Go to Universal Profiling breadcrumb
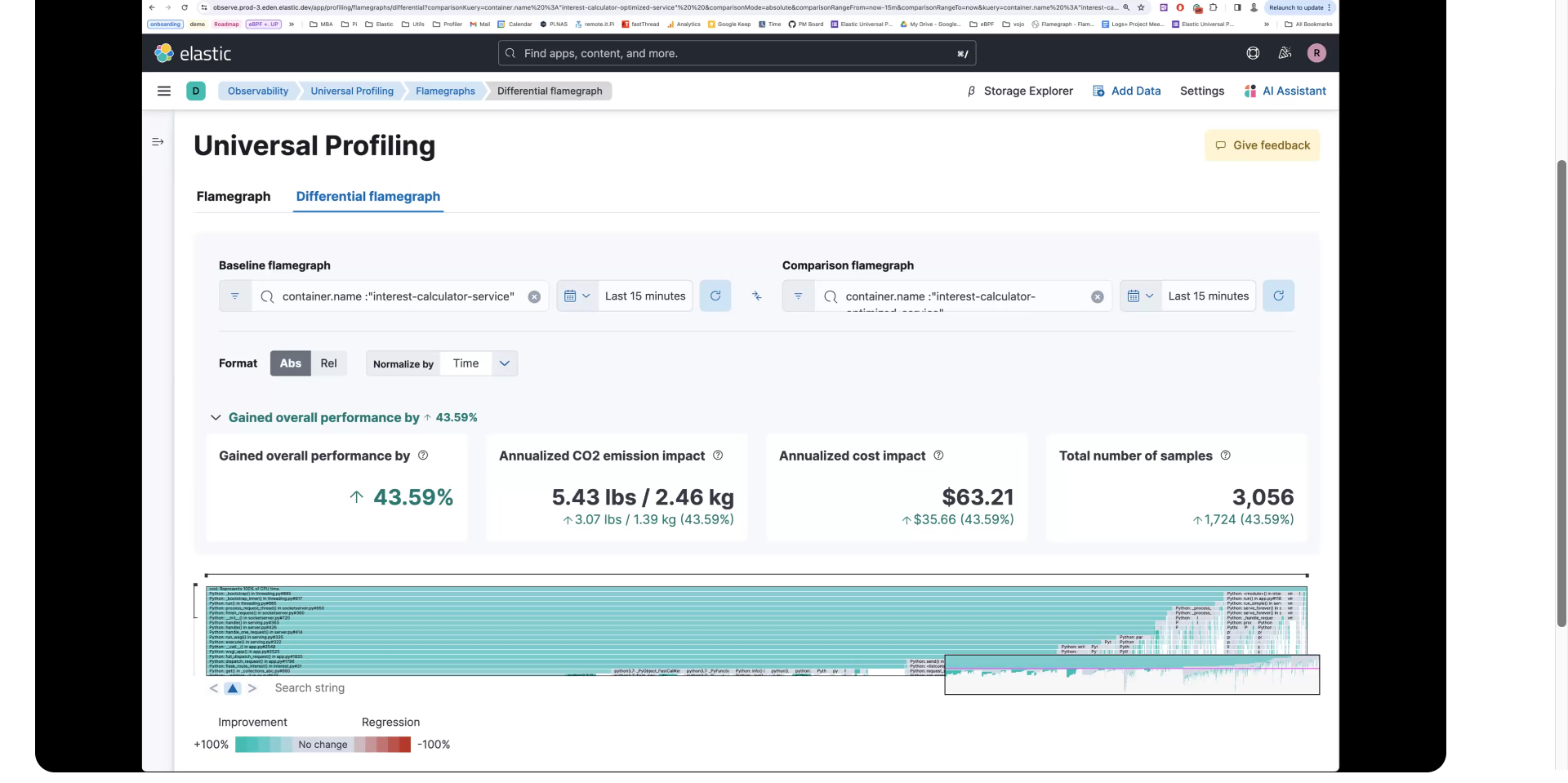Viewport: 1568px width, 783px height. coord(352,91)
